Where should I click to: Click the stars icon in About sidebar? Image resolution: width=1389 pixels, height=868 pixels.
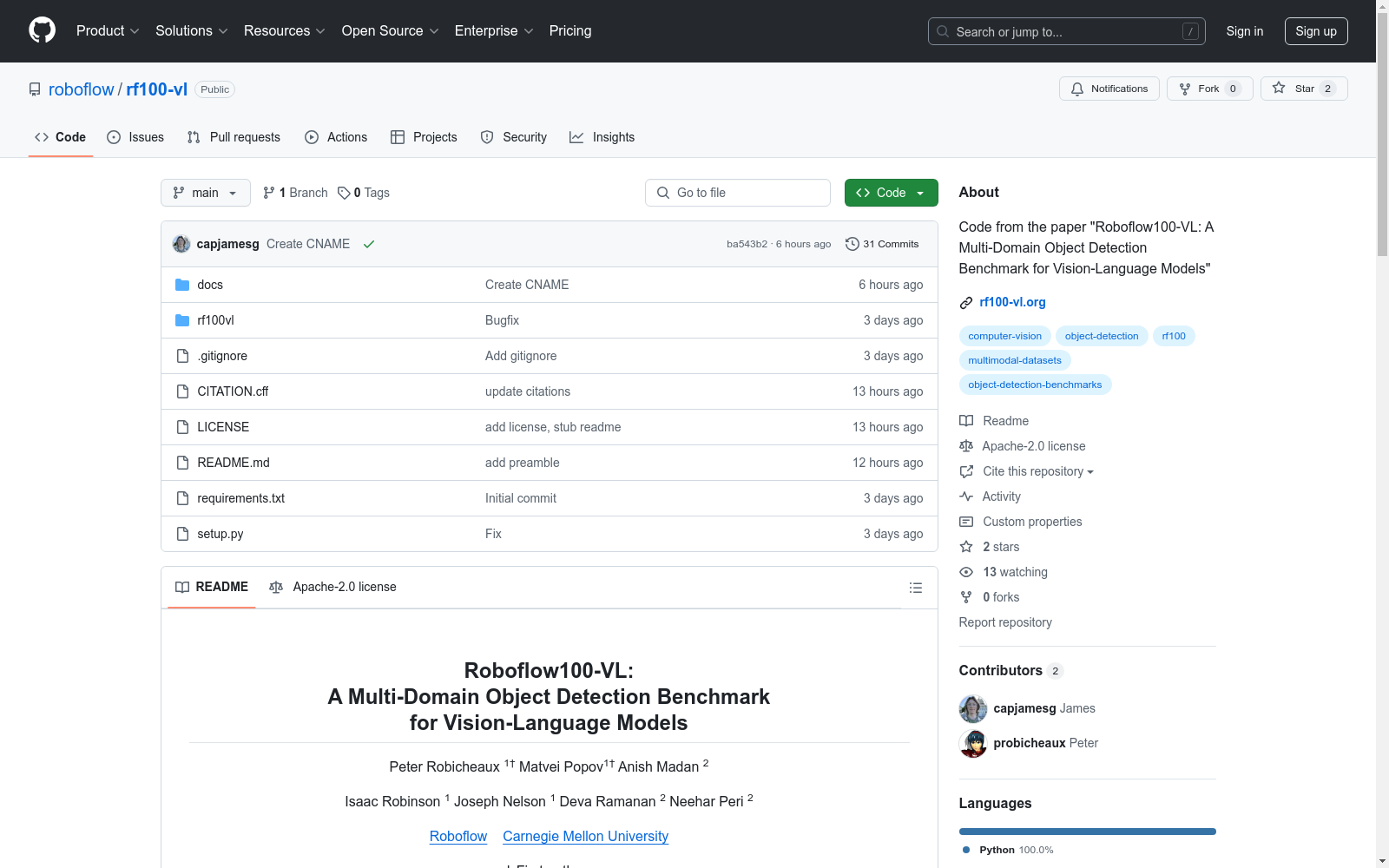click(966, 547)
